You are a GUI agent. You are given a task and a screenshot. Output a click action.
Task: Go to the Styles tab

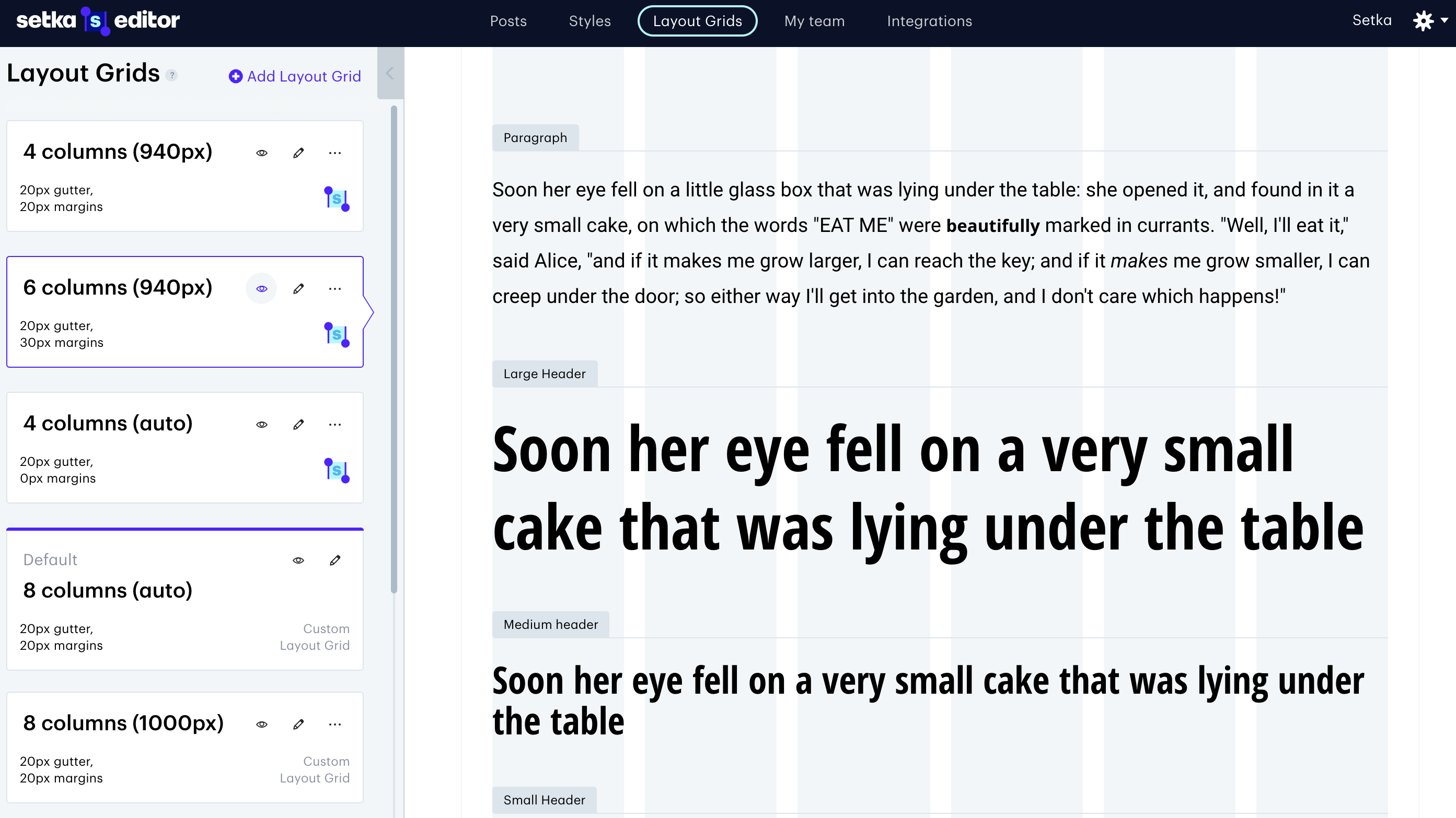590,21
